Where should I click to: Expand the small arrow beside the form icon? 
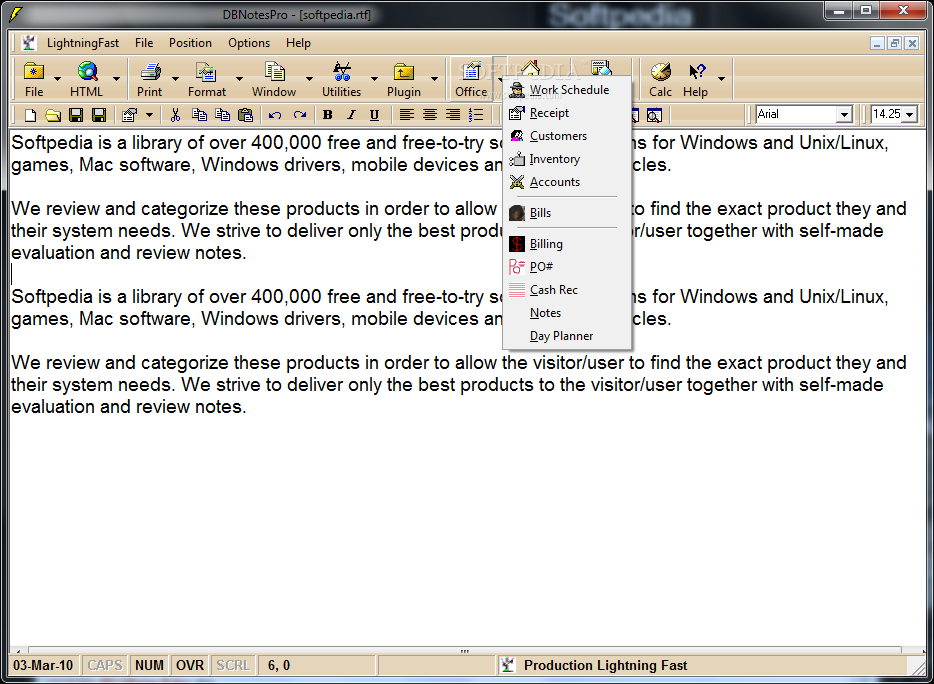(149, 115)
